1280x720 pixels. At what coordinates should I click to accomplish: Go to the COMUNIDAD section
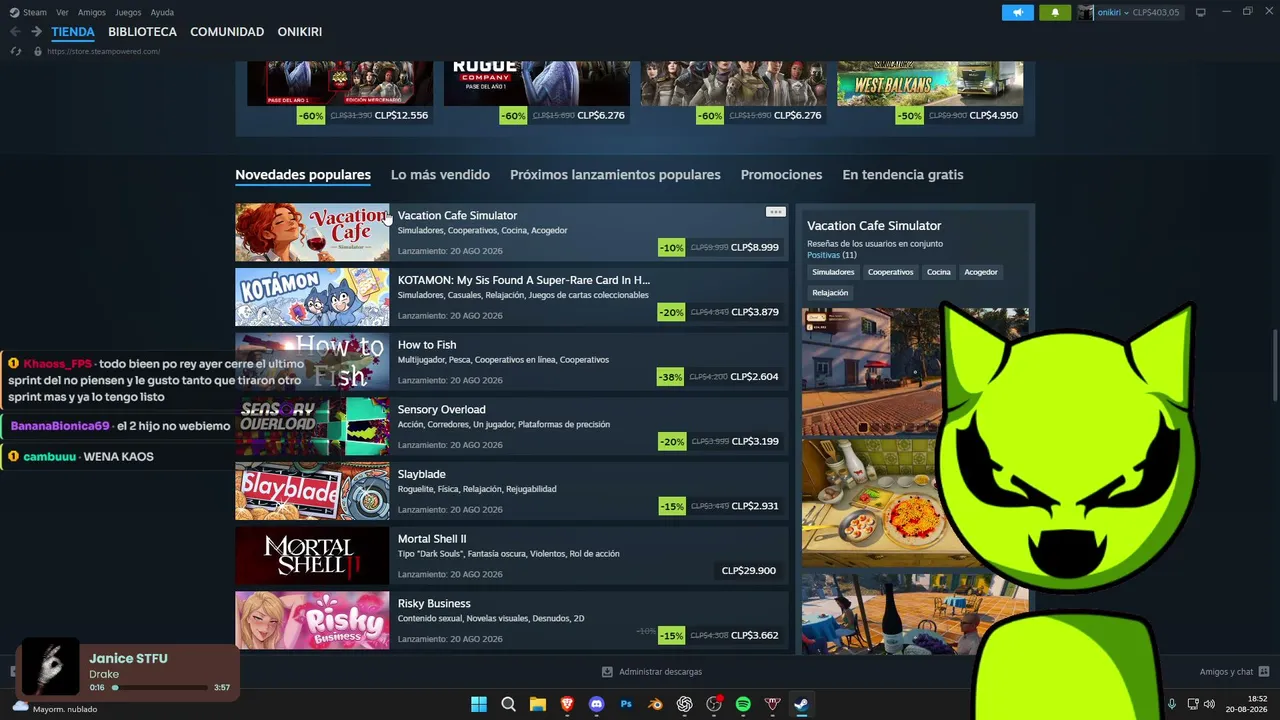pyautogui.click(x=227, y=32)
